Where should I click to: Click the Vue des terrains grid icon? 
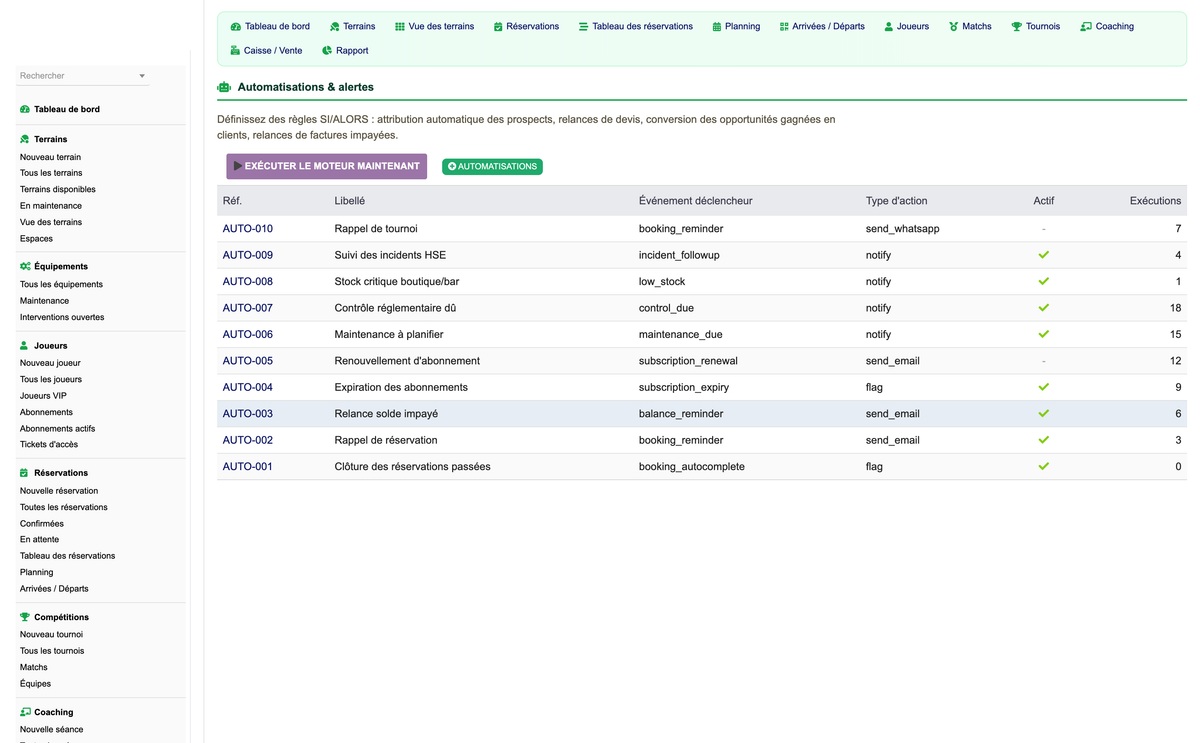[400, 27]
